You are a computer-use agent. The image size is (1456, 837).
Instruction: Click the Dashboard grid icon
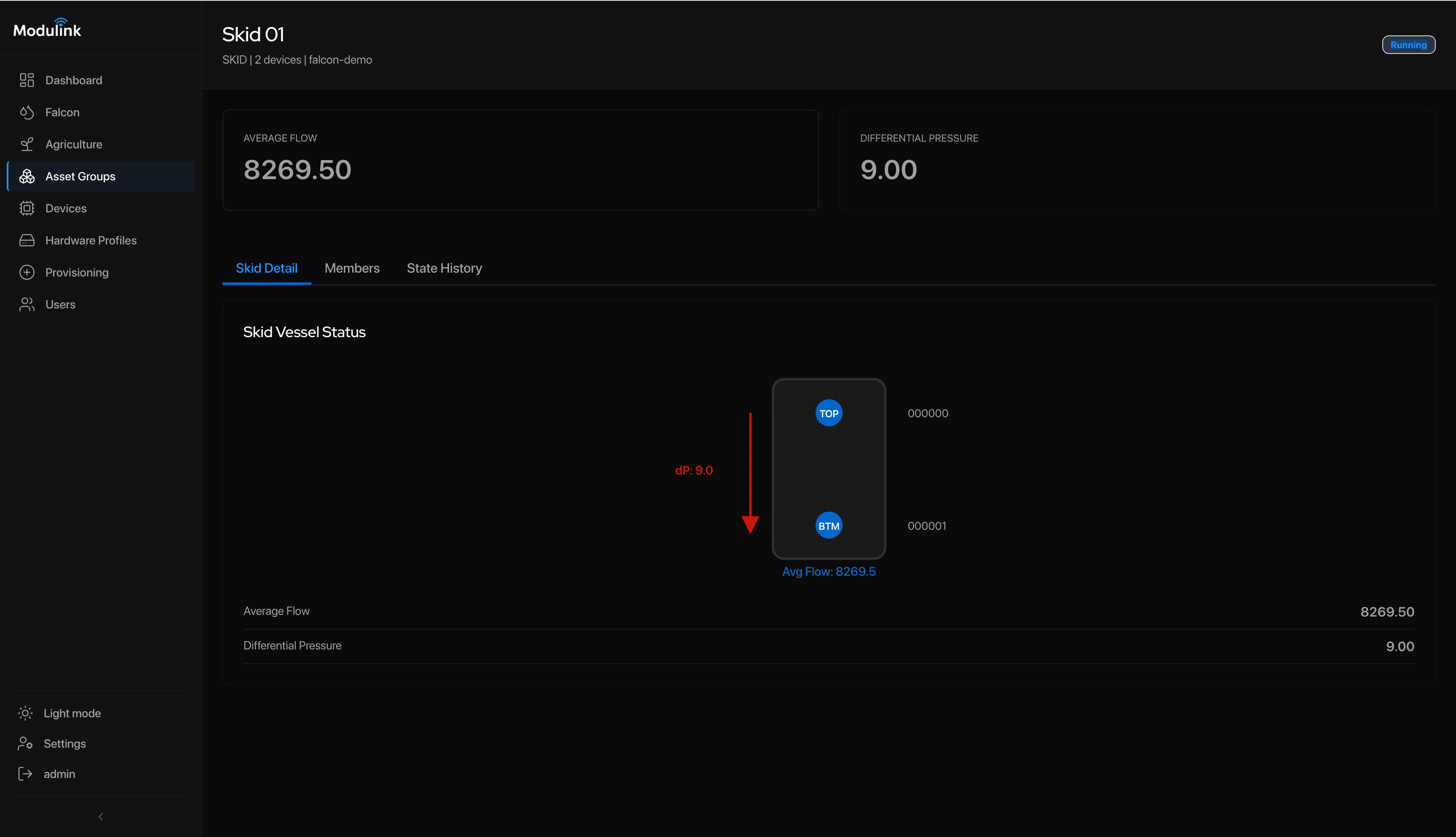click(x=27, y=80)
